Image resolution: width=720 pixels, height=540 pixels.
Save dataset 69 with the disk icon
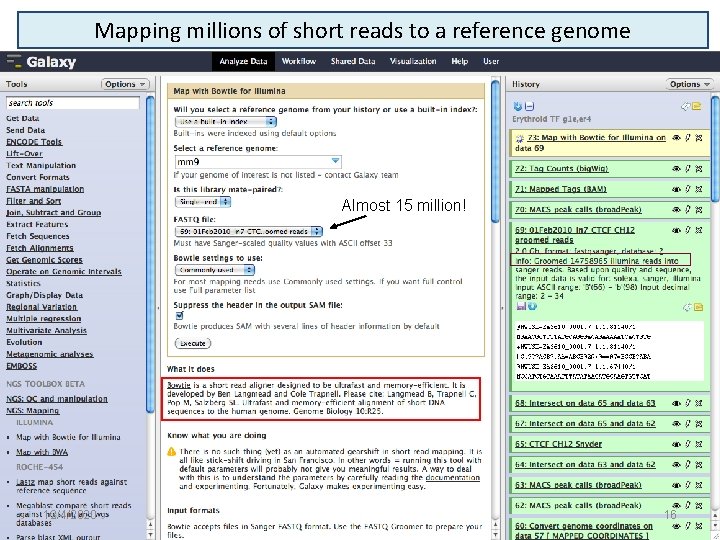pos(521,306)
